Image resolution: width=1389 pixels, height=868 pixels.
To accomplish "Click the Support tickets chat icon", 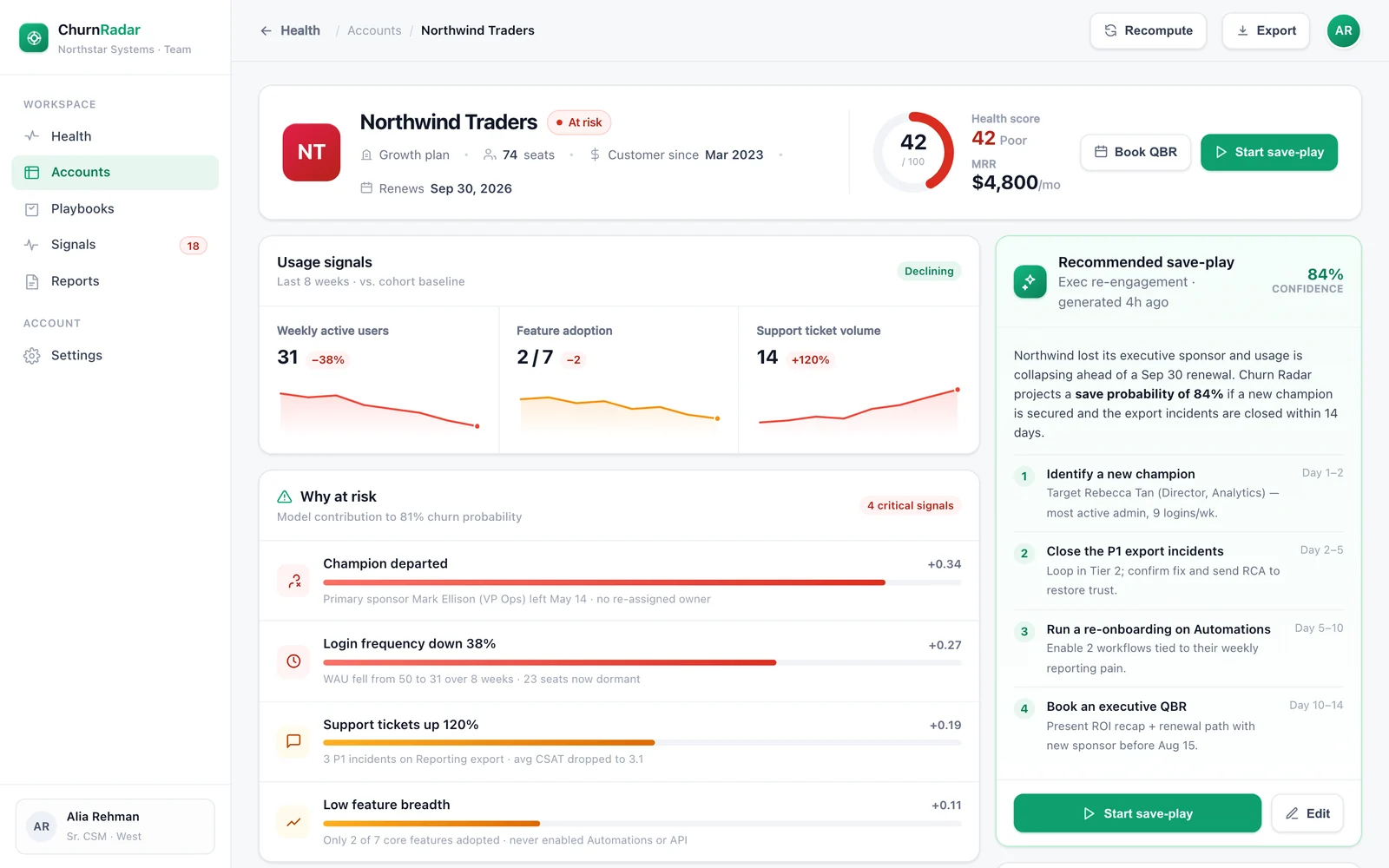I will tap(293, 741).
